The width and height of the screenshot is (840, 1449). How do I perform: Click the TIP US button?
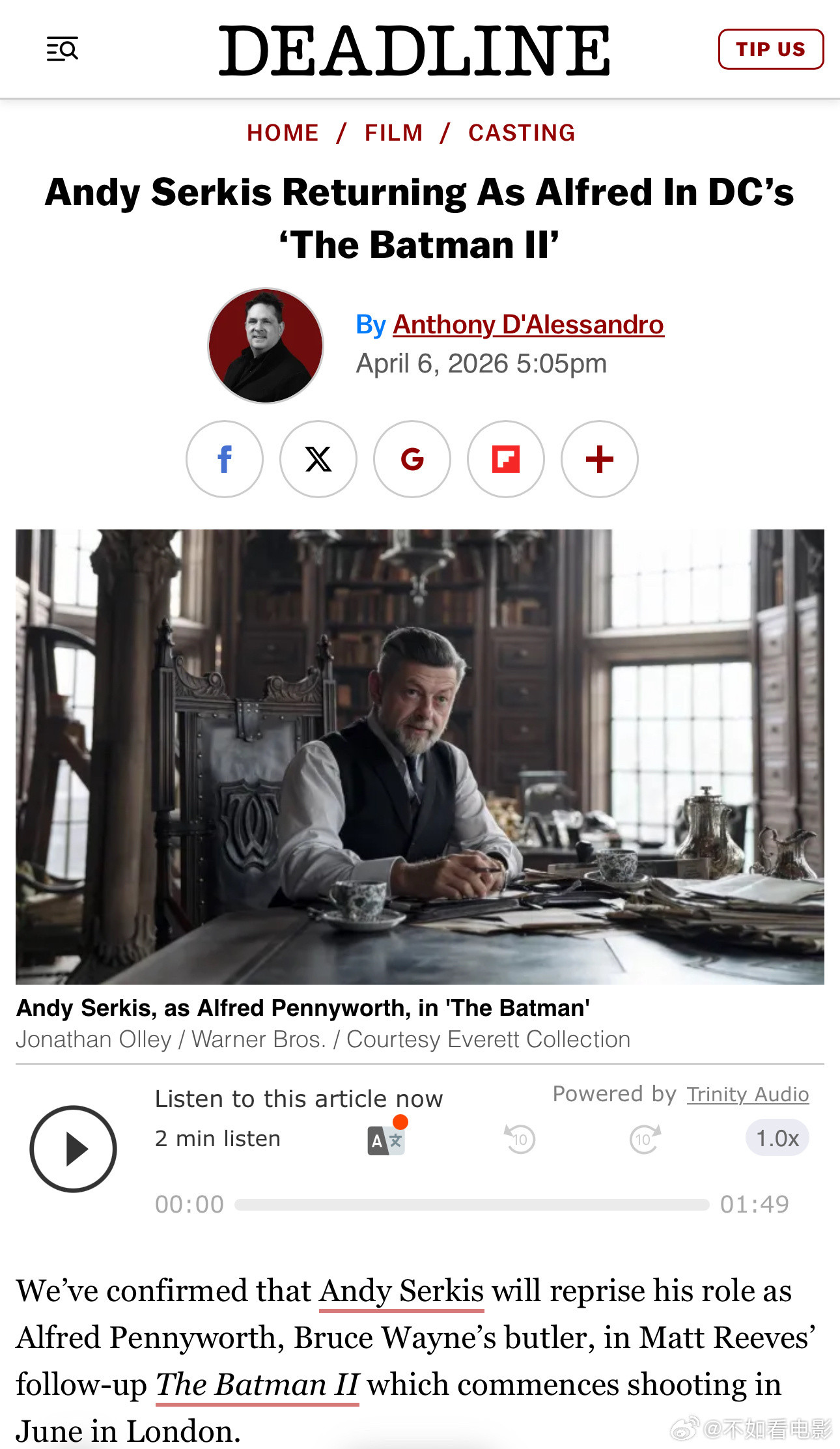click(x=771, y=49)
